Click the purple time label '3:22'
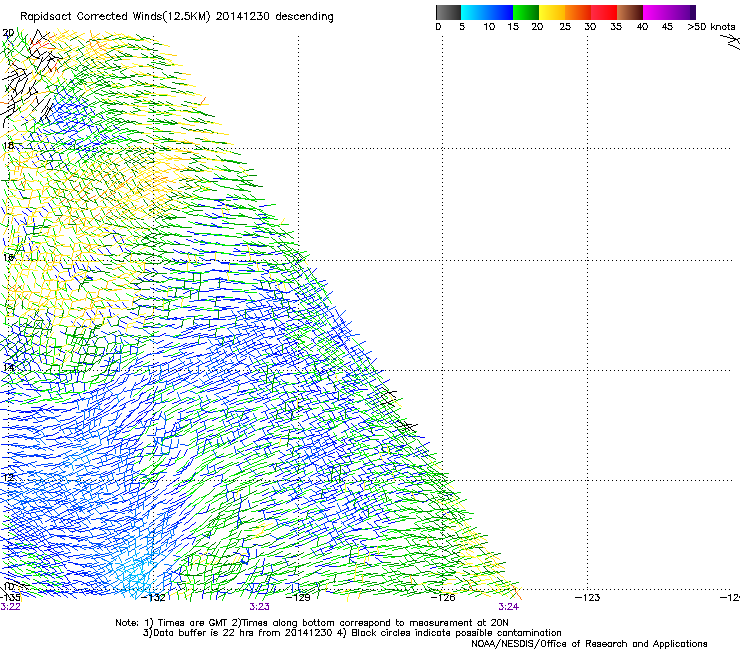Screen dimensions: 740x650 (10, 607)
